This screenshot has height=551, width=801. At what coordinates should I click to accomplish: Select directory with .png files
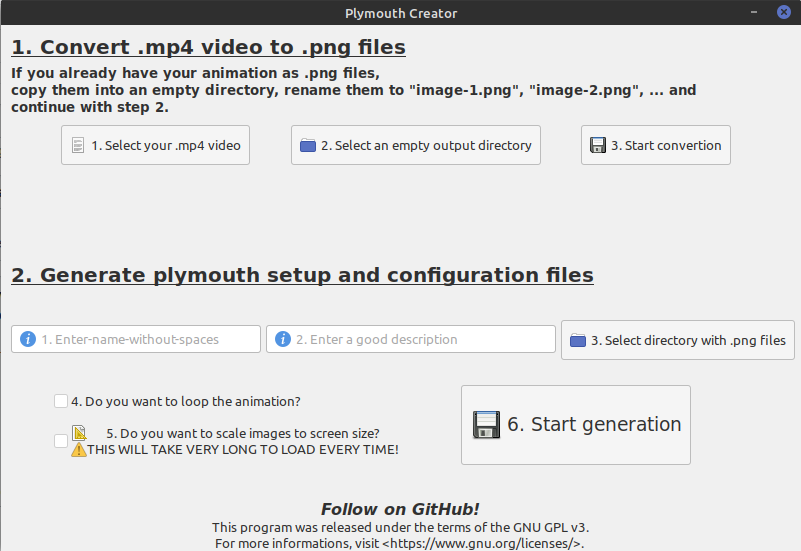678,340
